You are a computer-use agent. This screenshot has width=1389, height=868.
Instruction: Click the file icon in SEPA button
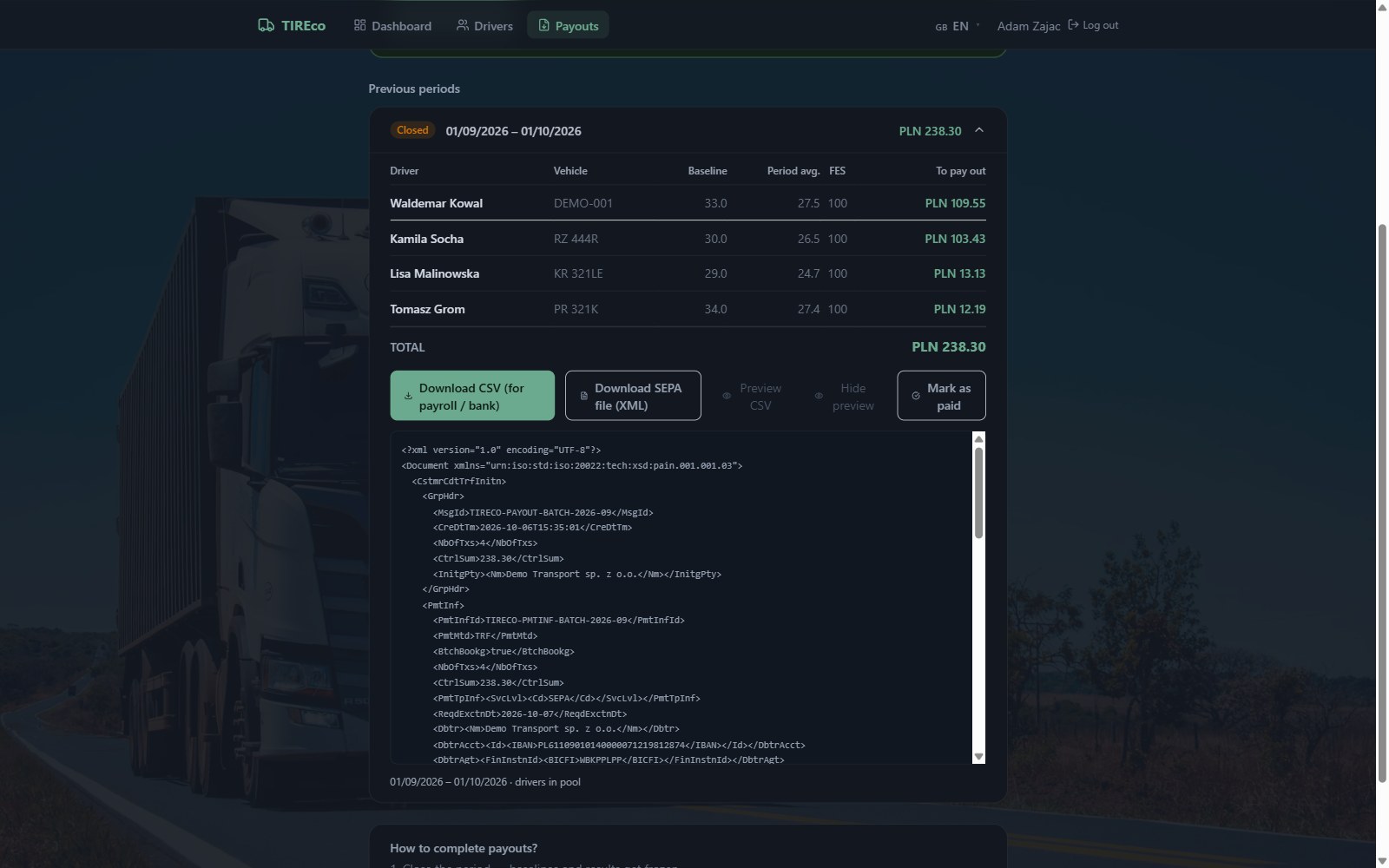[583, 396]
